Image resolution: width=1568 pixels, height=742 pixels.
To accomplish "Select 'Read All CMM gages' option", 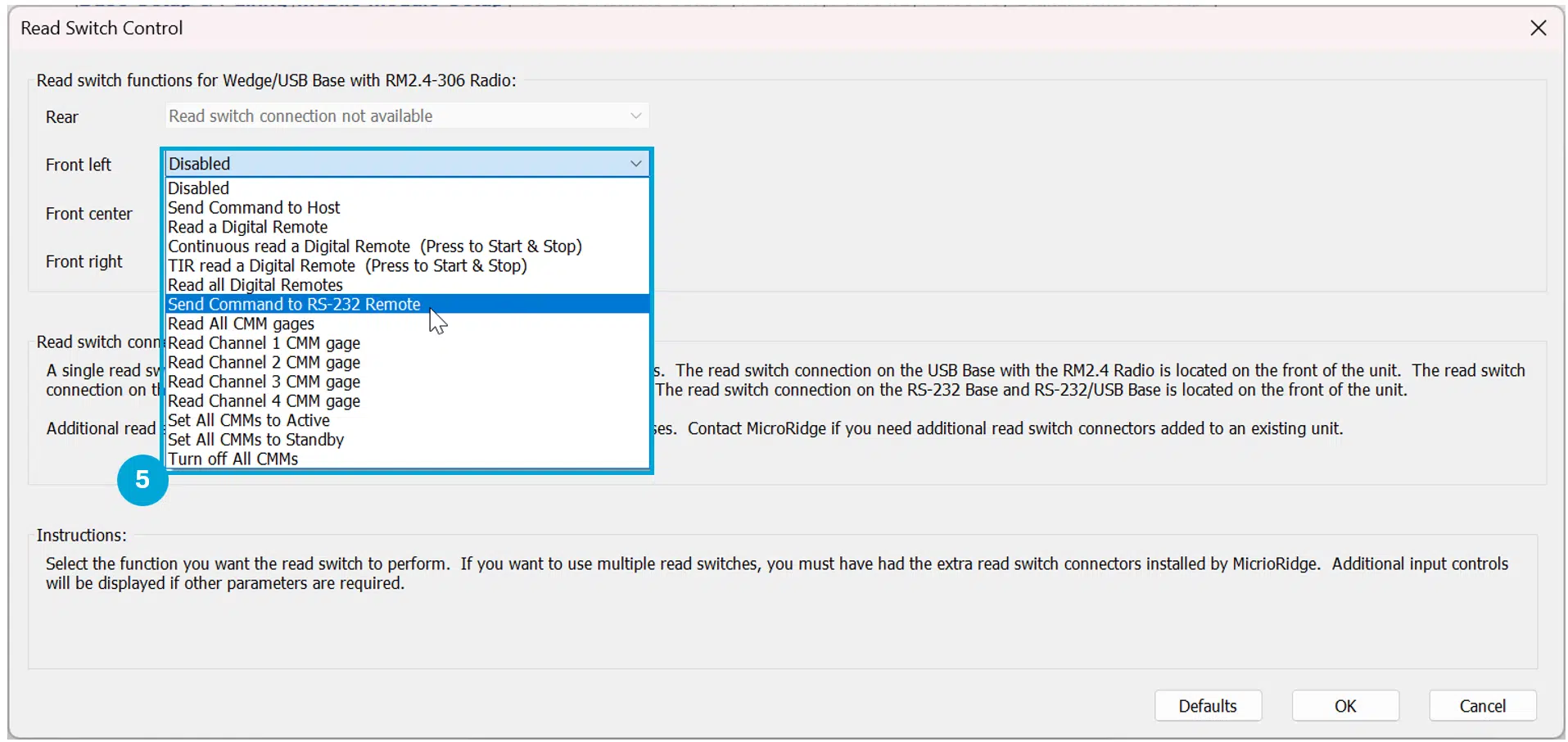I will pyautogui.click(x=408, y=324).
